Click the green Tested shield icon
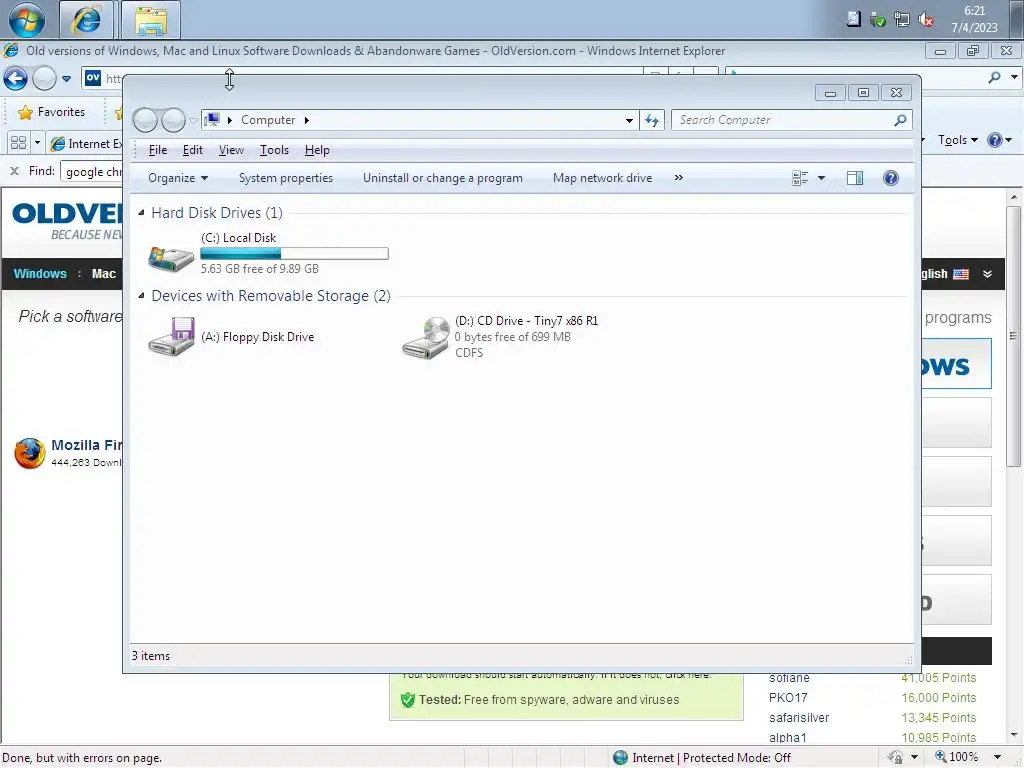 (408, 700)
